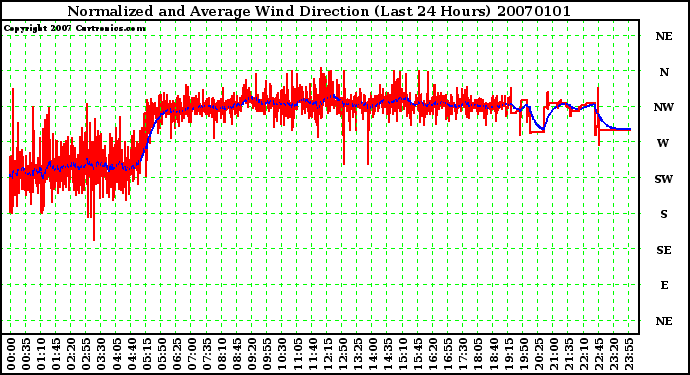Select the 11:05 time label
690x375 pixels.
click(297, 354)
